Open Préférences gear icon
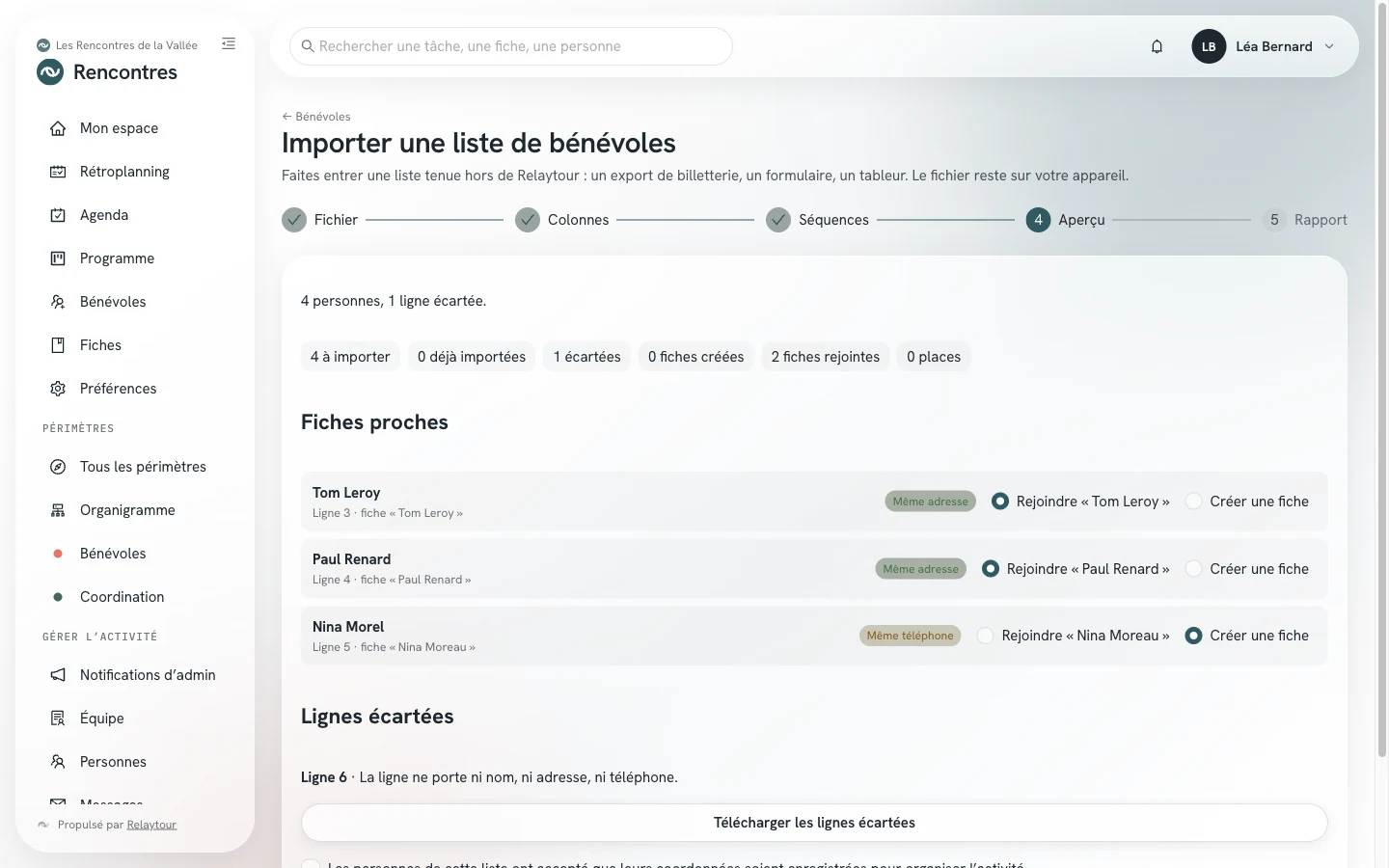This screenshot has width=1389, height=868. pos(58,389)
